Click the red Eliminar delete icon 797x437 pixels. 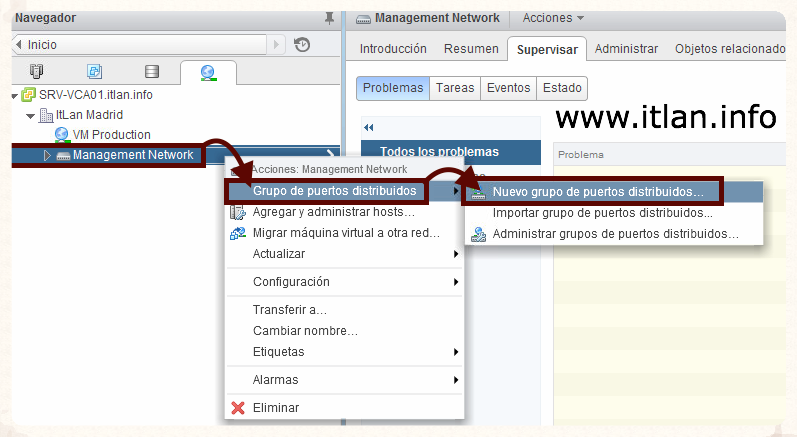tap(238, 408)
